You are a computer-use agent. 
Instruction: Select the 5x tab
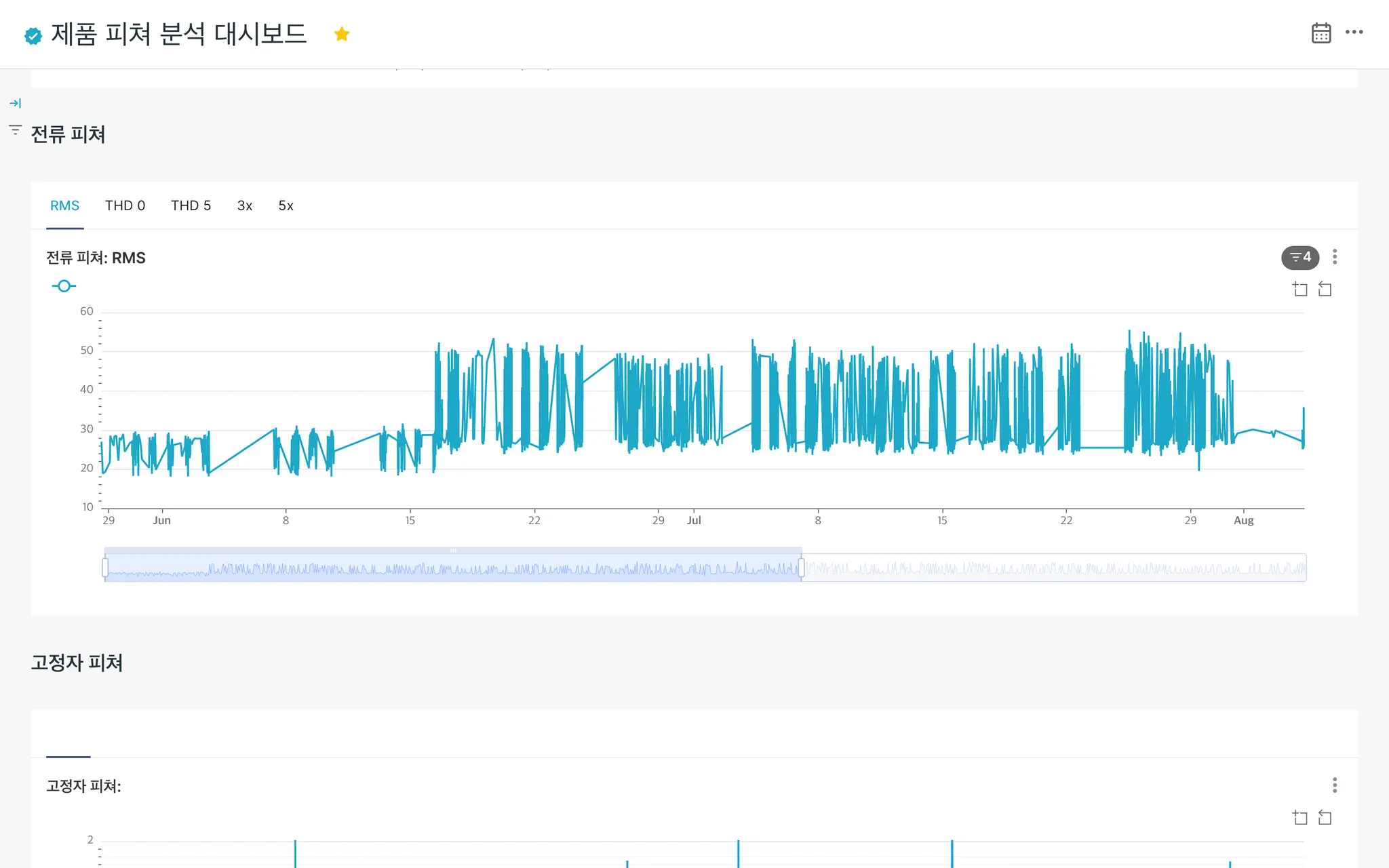[x=286, y=205]
